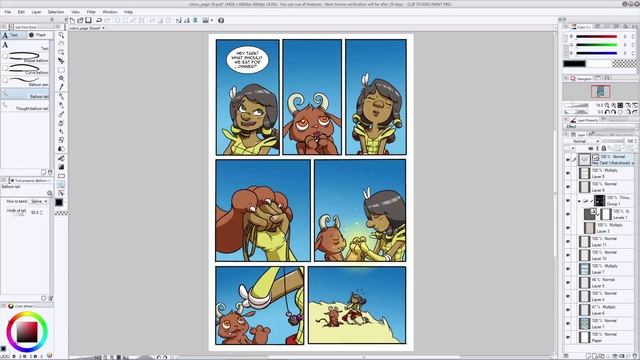The height and width of the screenshot is (360, 640).
Task: Click the green G color slider
Action: 596,44
